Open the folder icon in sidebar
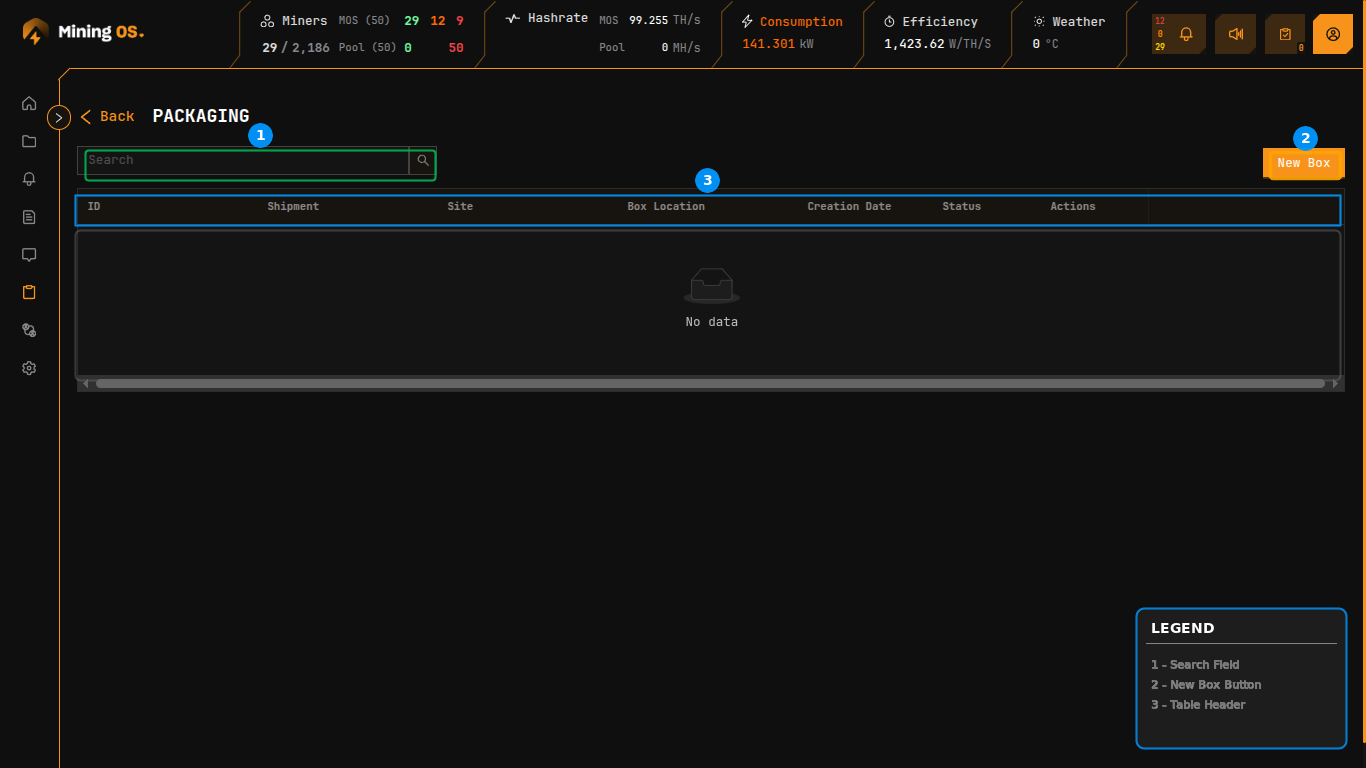 (x=29, y=141)
